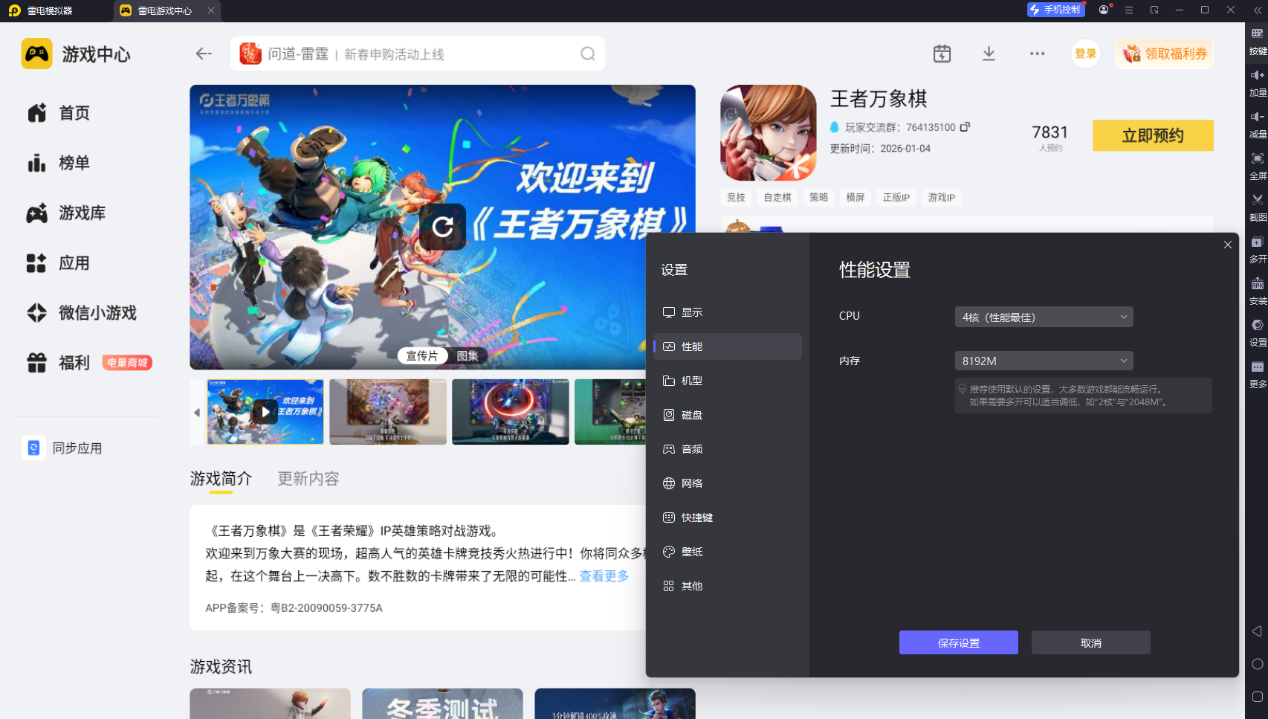Click the 保存设置 button
The width and height of the screenshot is (1268, 719).
pos(958,643)
